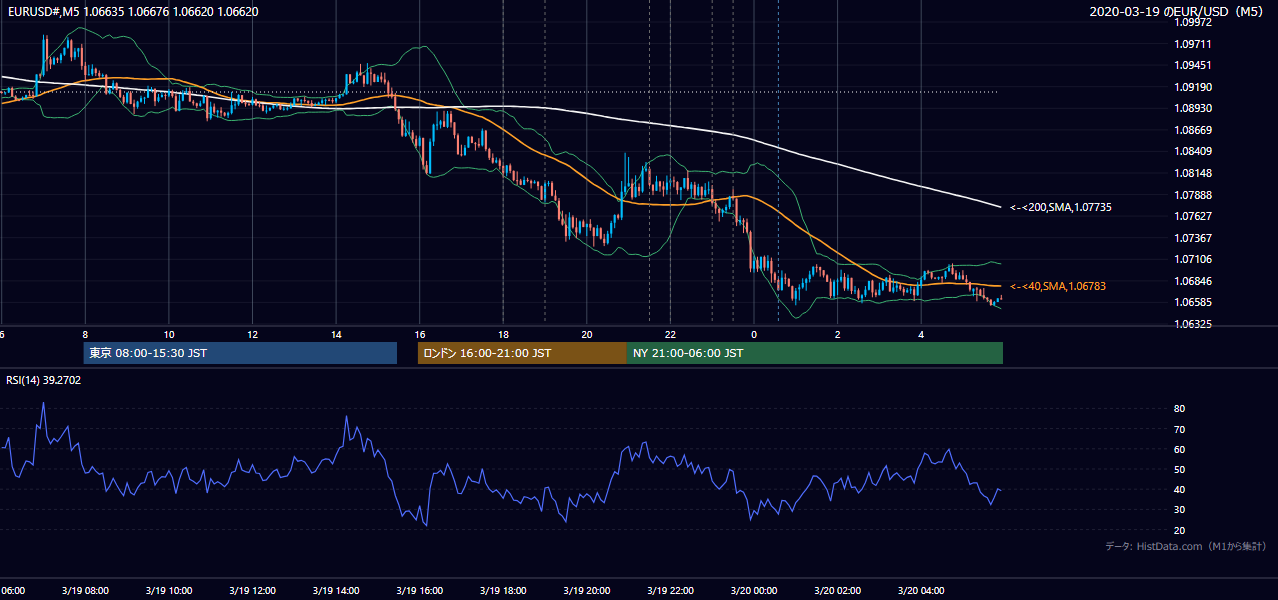The width and height of the screenshot is (1278, 600).
Task: Click the 3/19 22:00 bottom time label
Action: click(670, 590)
